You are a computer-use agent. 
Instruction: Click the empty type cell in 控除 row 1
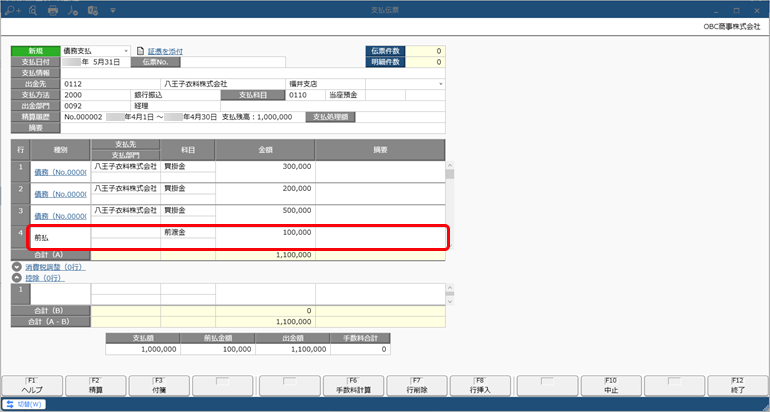point(60,294)
